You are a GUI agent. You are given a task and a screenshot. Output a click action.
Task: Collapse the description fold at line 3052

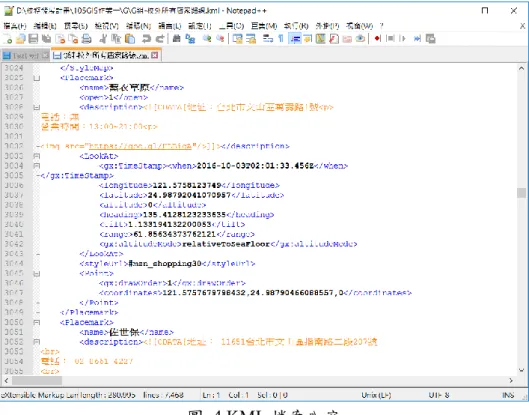coord(37,342)
